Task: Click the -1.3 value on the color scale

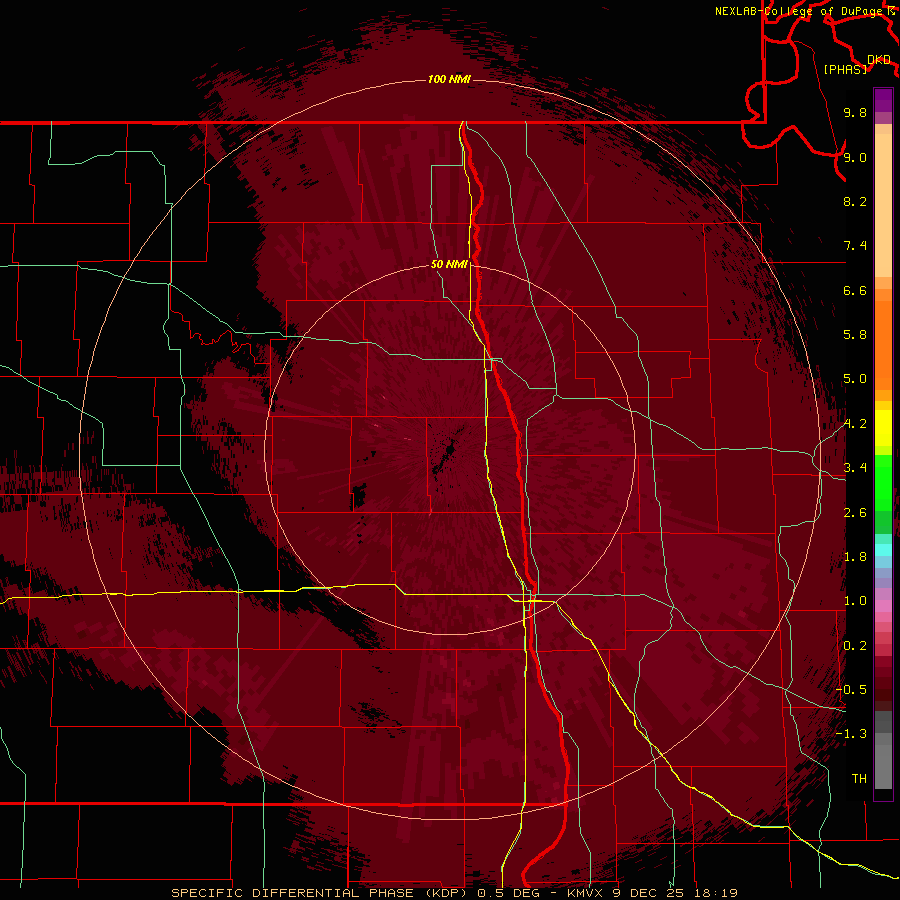Action: pos(851,734)
